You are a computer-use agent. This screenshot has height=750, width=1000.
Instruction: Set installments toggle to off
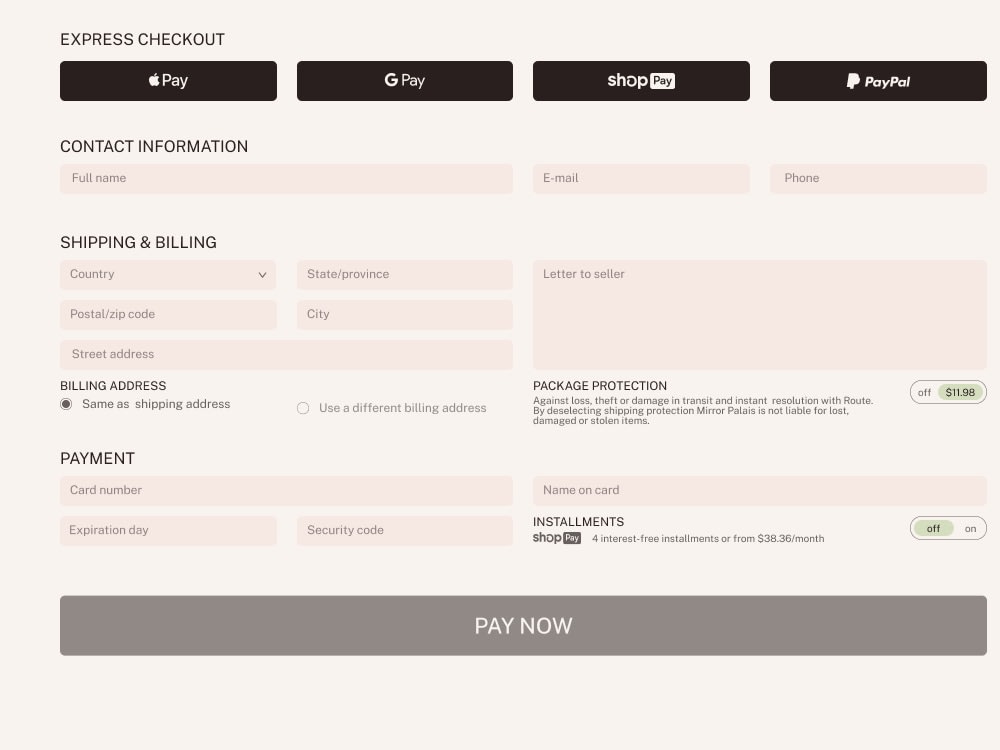[x=933, y=529]
